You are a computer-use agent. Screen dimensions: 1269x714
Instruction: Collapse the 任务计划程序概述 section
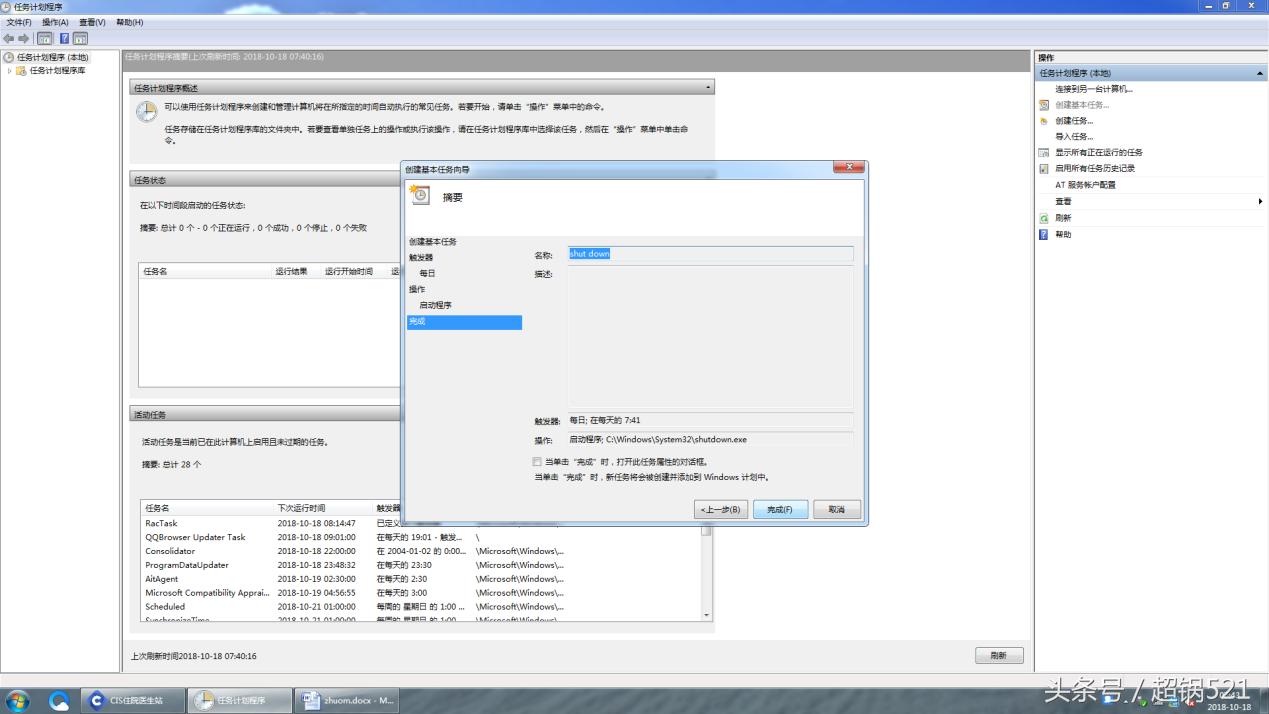tap(709, 88)
